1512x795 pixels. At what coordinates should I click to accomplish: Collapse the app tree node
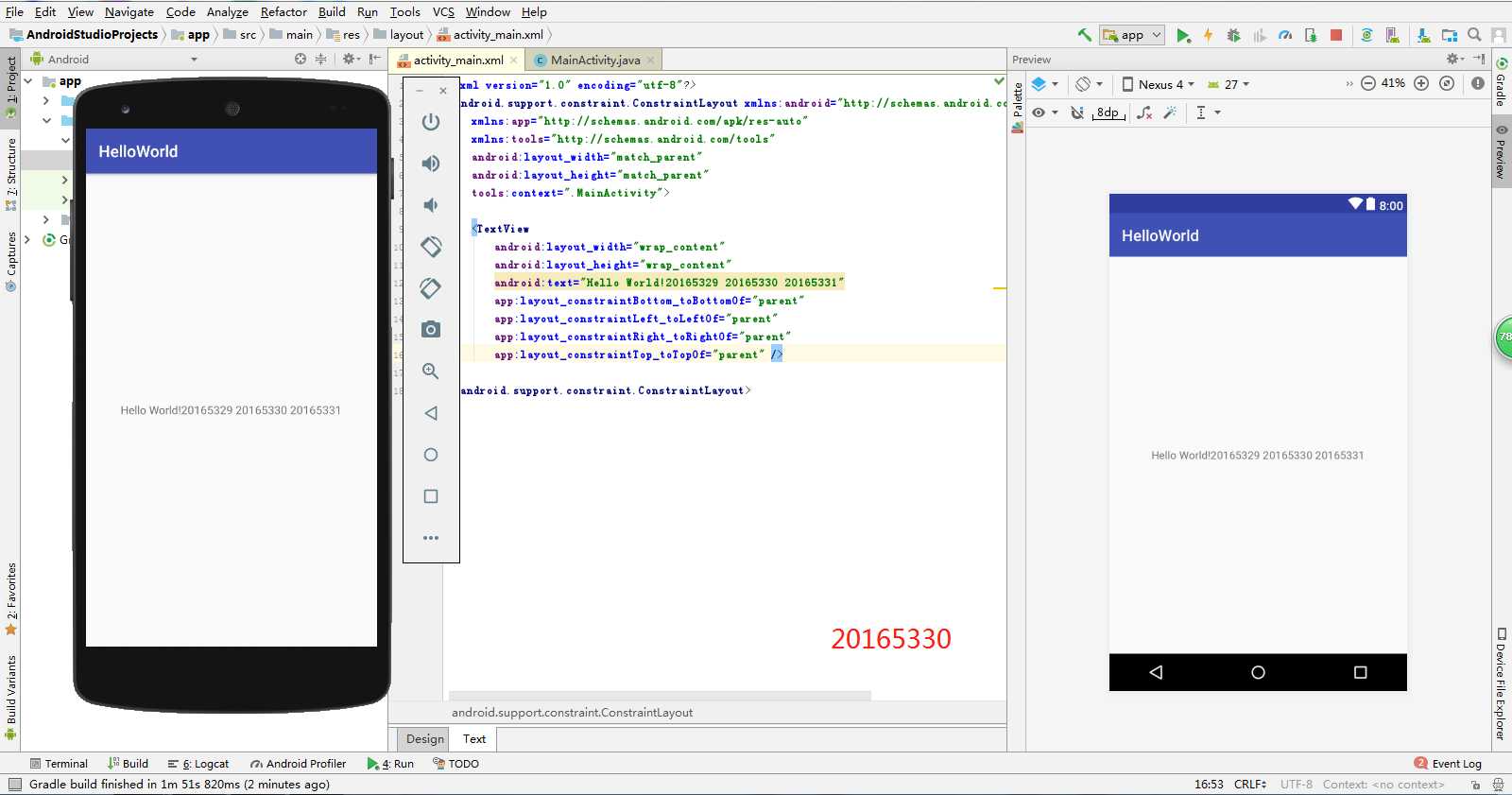[28, 81]
